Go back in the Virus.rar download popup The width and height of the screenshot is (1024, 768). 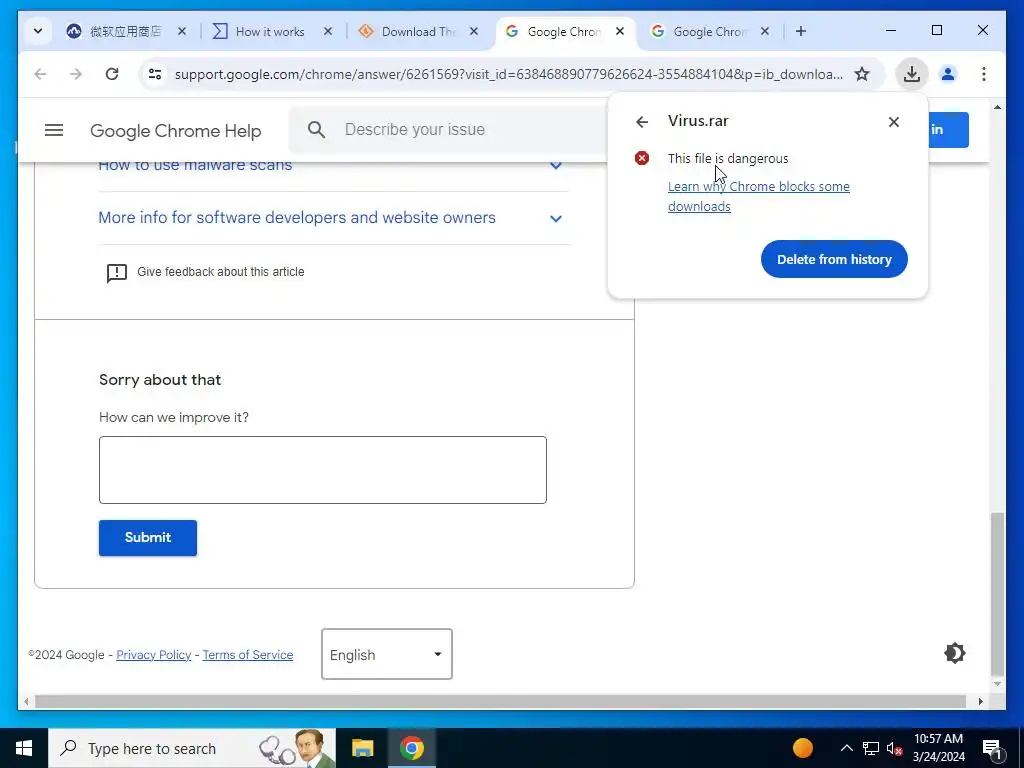[642, 121]
